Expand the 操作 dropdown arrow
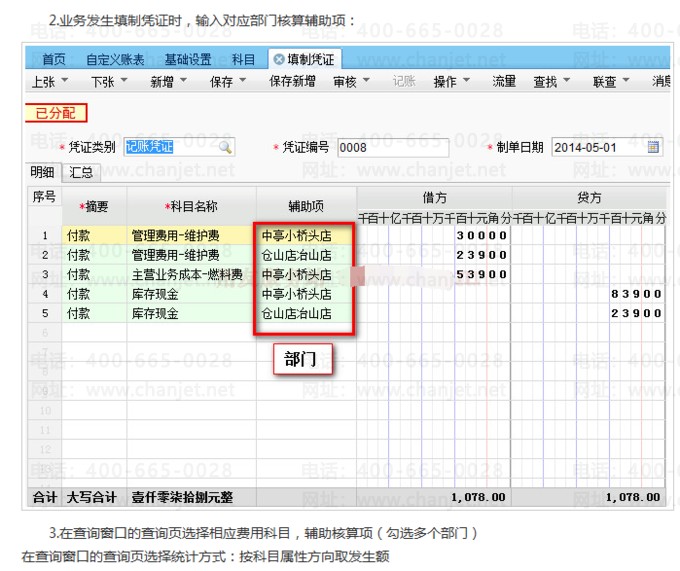 (466, 80)
